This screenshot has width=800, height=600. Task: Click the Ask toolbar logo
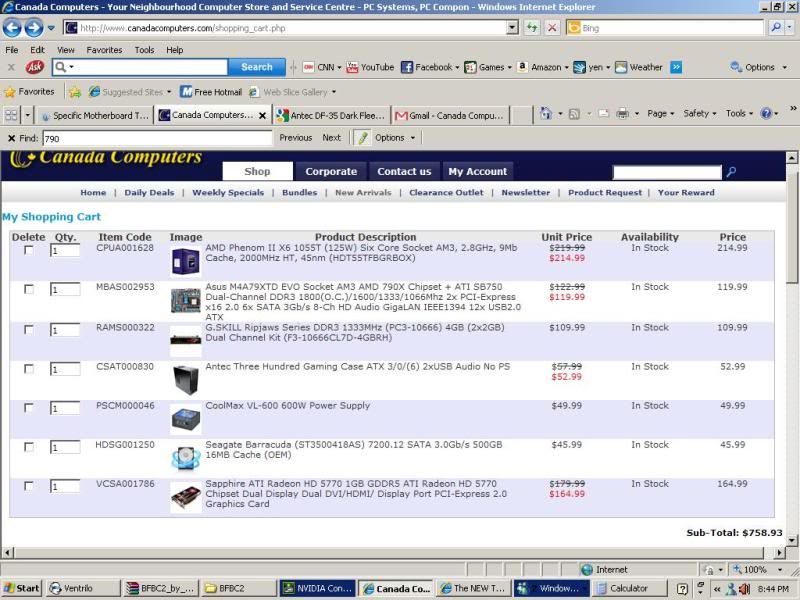(x=35, y=67)
